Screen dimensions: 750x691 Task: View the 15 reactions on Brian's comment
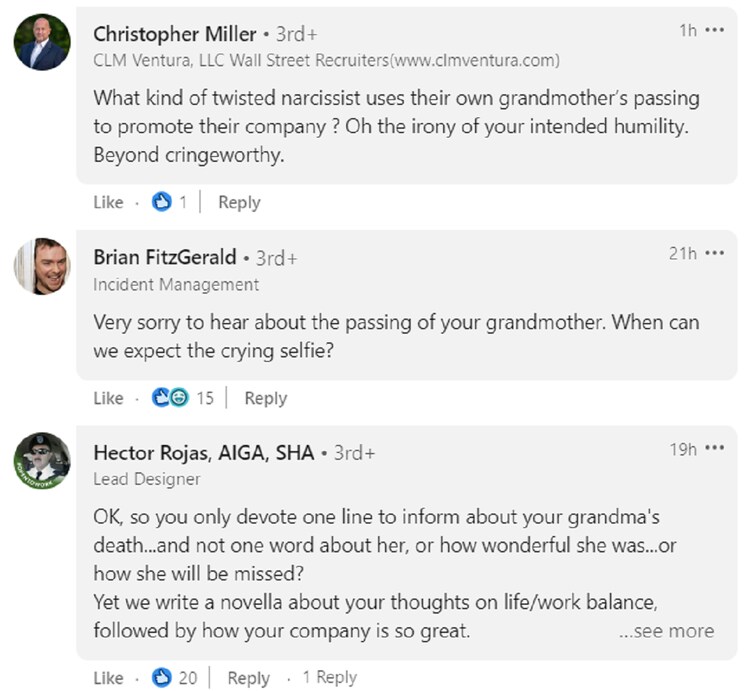click(183, 398)
